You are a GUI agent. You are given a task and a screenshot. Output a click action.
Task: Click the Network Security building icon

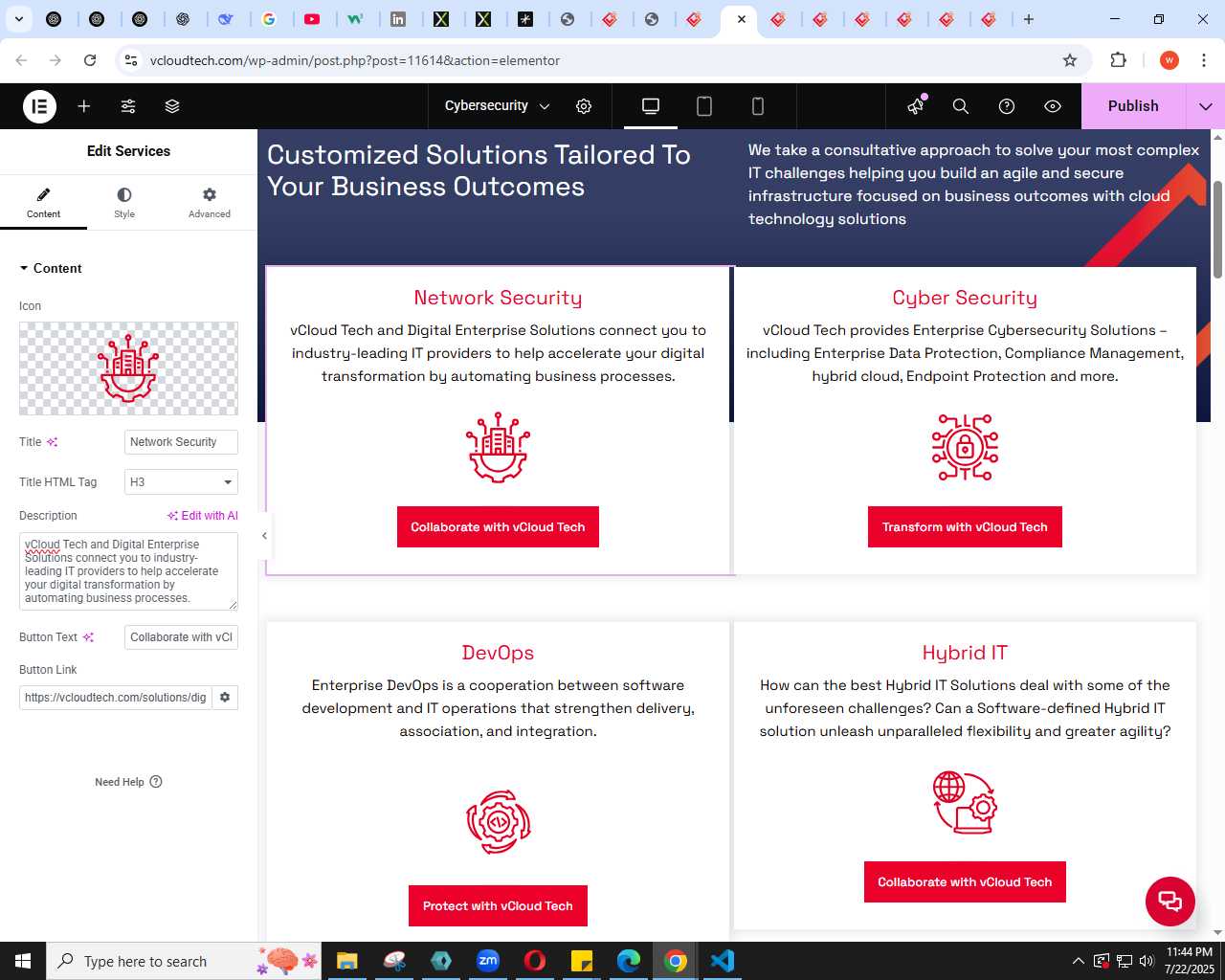pos(498,447)
